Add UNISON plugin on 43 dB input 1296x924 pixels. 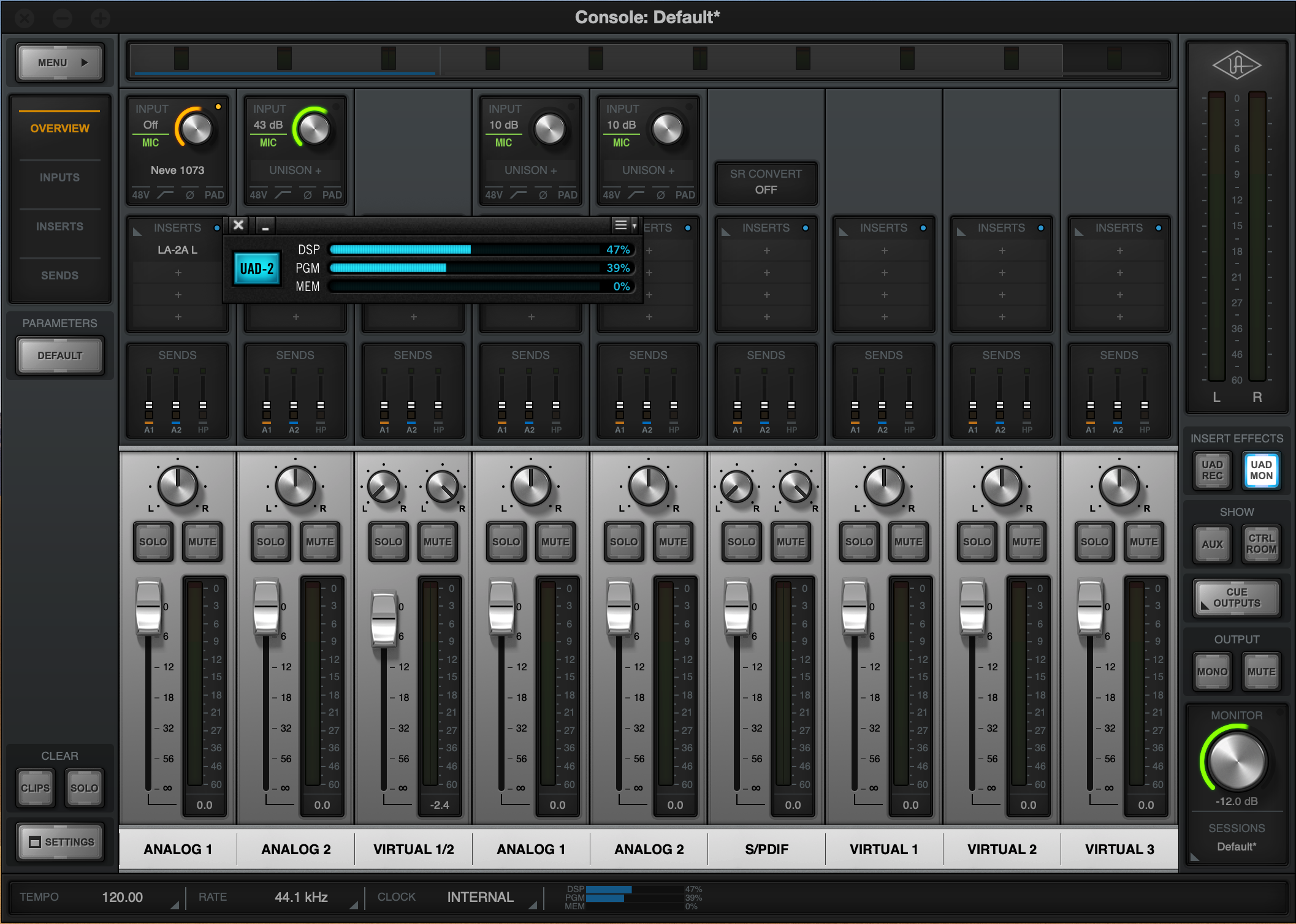[295, 170]
